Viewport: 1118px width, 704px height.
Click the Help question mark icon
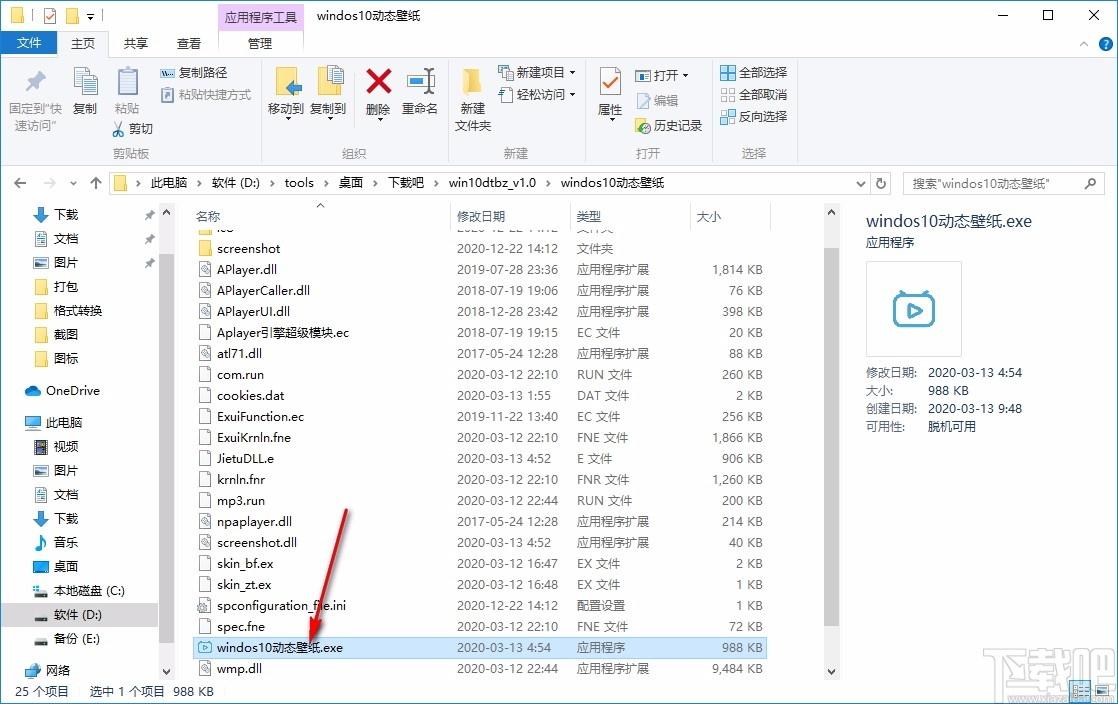[1106, 44]
